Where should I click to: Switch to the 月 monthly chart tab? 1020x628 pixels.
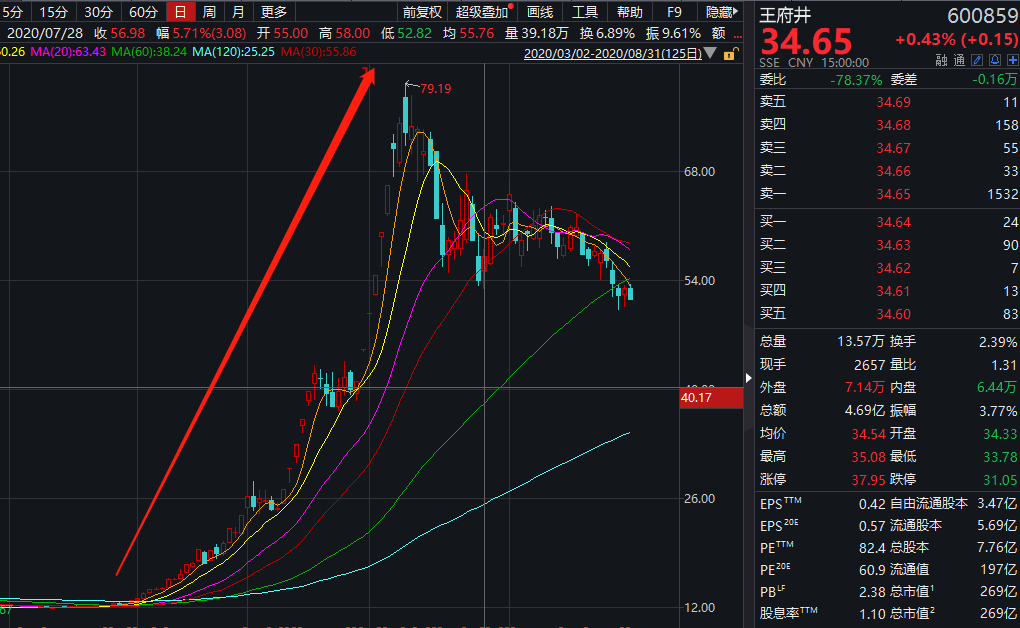tap(238, 12)
